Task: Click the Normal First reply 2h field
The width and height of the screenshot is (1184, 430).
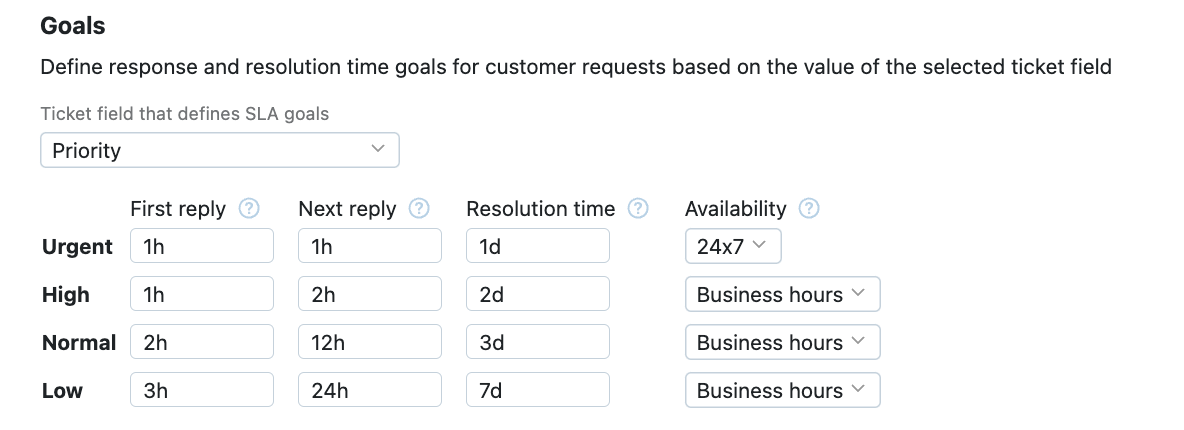Action: [202, 343]
